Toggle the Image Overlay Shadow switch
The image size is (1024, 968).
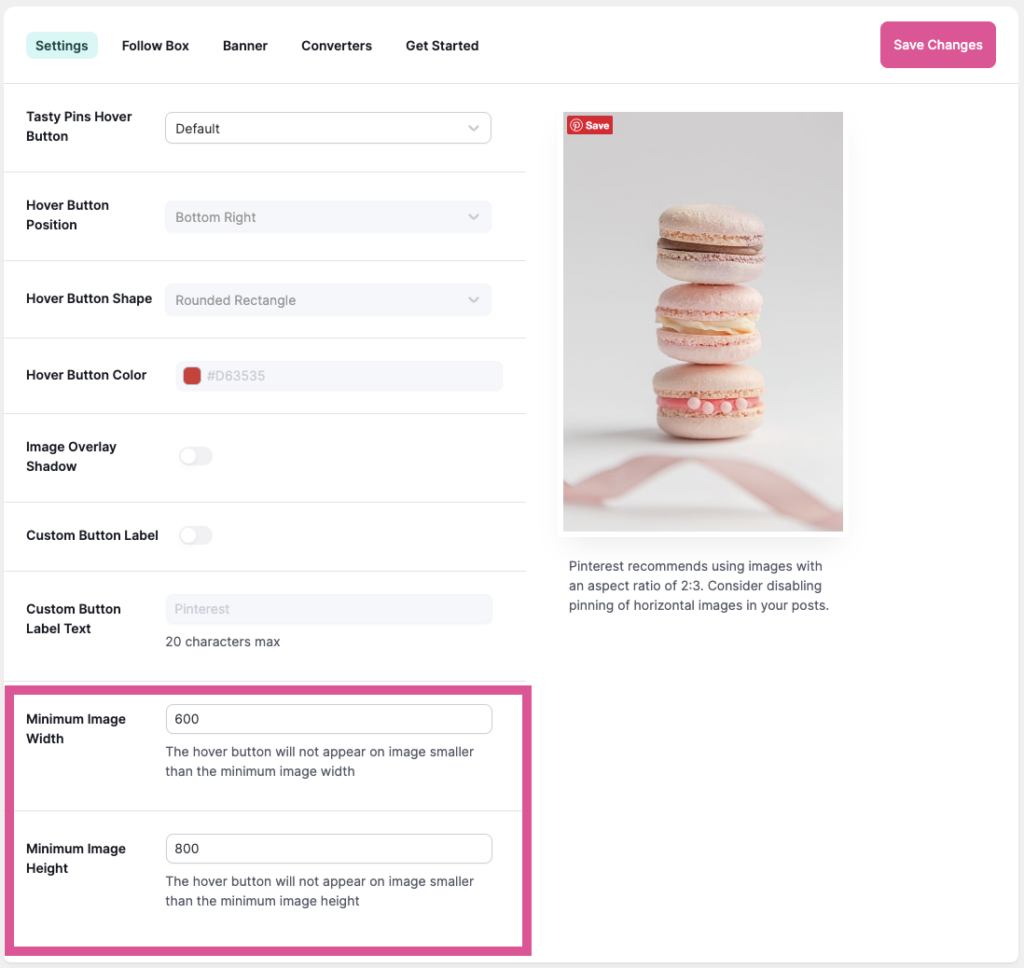pos(196,456)
